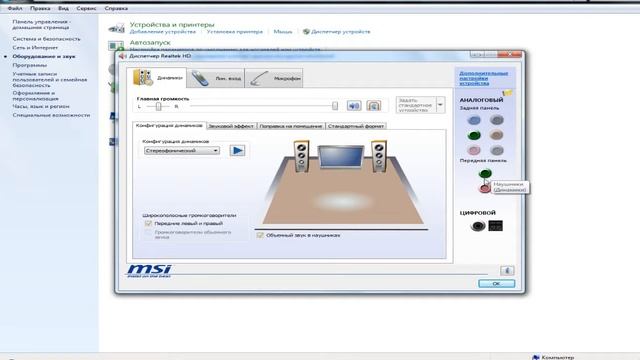Toggle 'Передние левый и правый' checkbox
Screen dimensions: 640x360
[148, 223]
